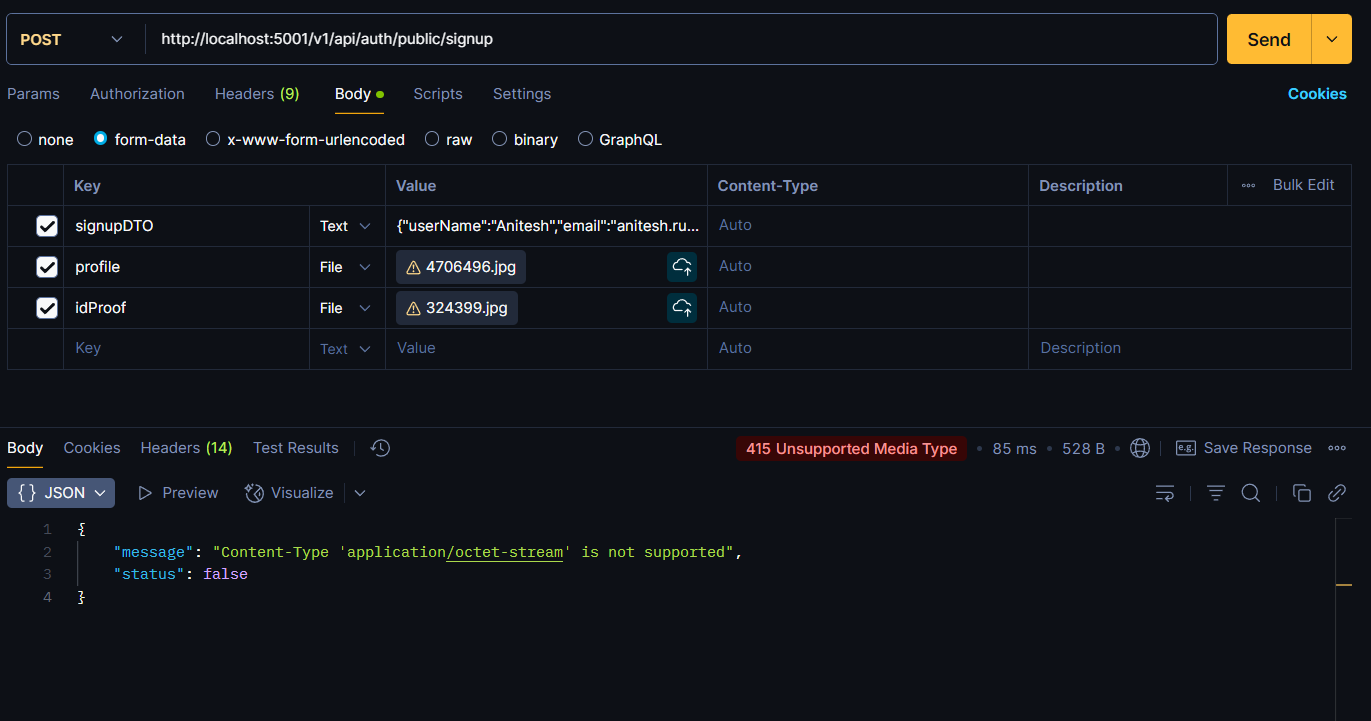
Task: Search within the response body
Action: coord(1251,493)
